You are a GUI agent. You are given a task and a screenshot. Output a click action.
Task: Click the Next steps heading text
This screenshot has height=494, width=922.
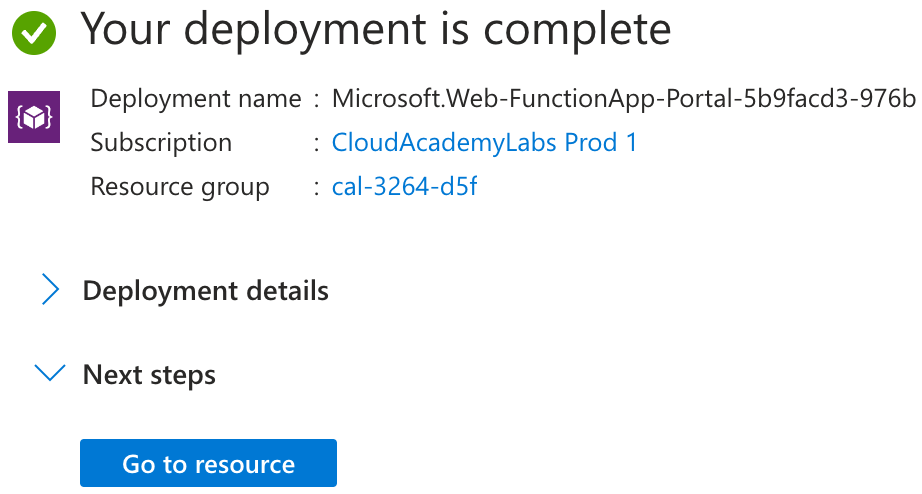pos(149,375)
